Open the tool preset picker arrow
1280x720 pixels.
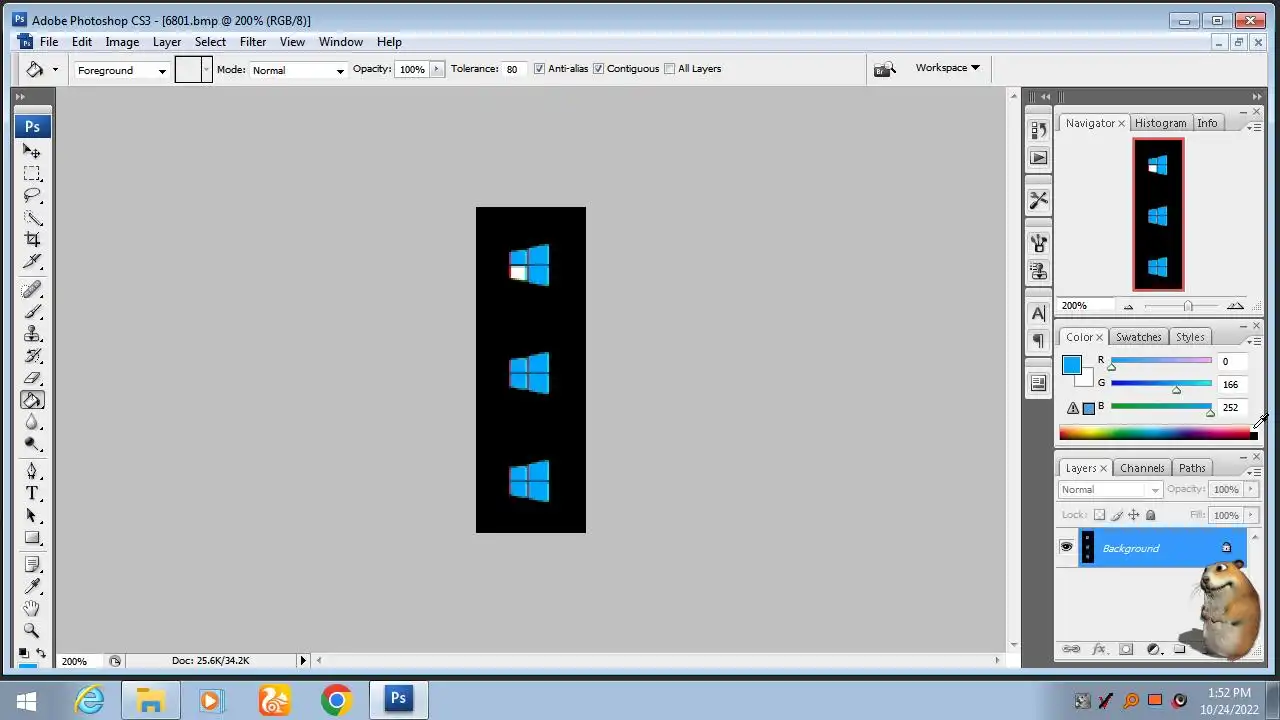(55, 70)
